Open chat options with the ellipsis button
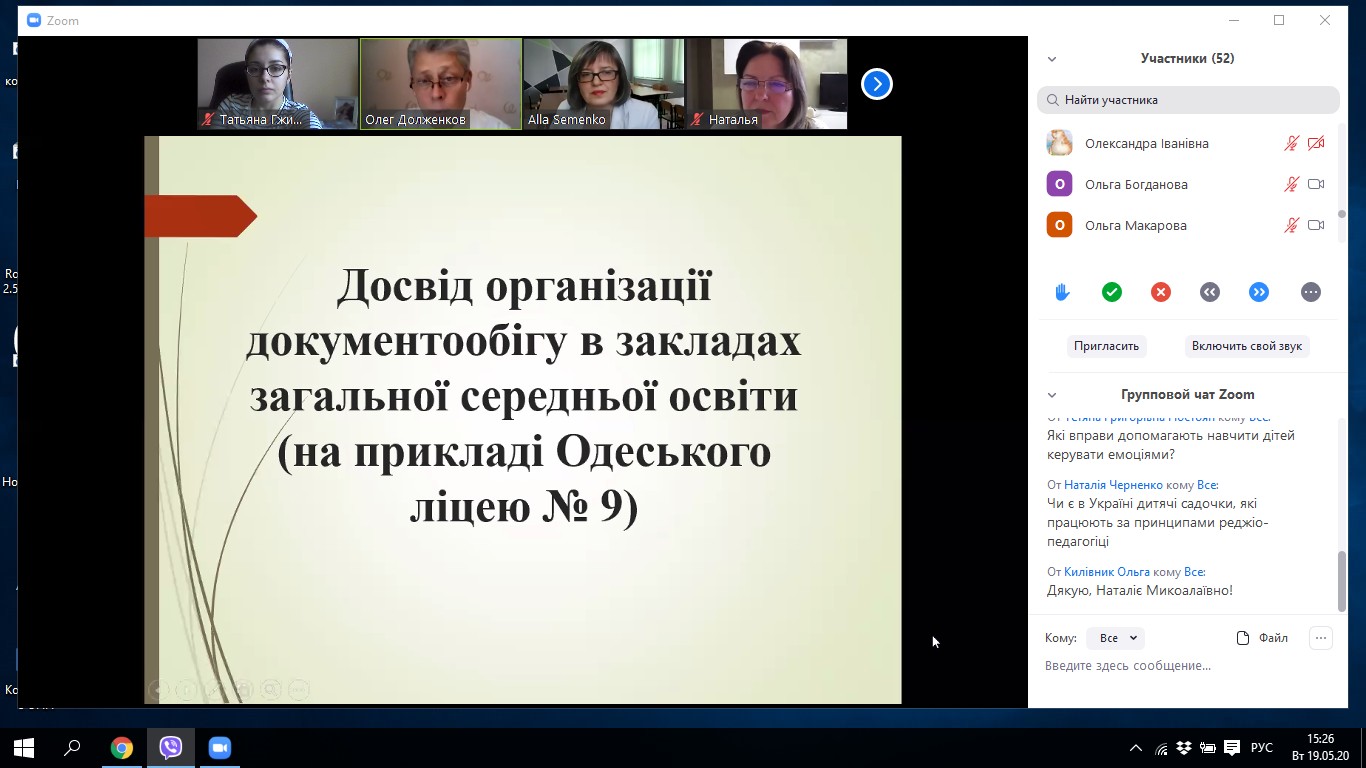 click(x=1321, y=638)
